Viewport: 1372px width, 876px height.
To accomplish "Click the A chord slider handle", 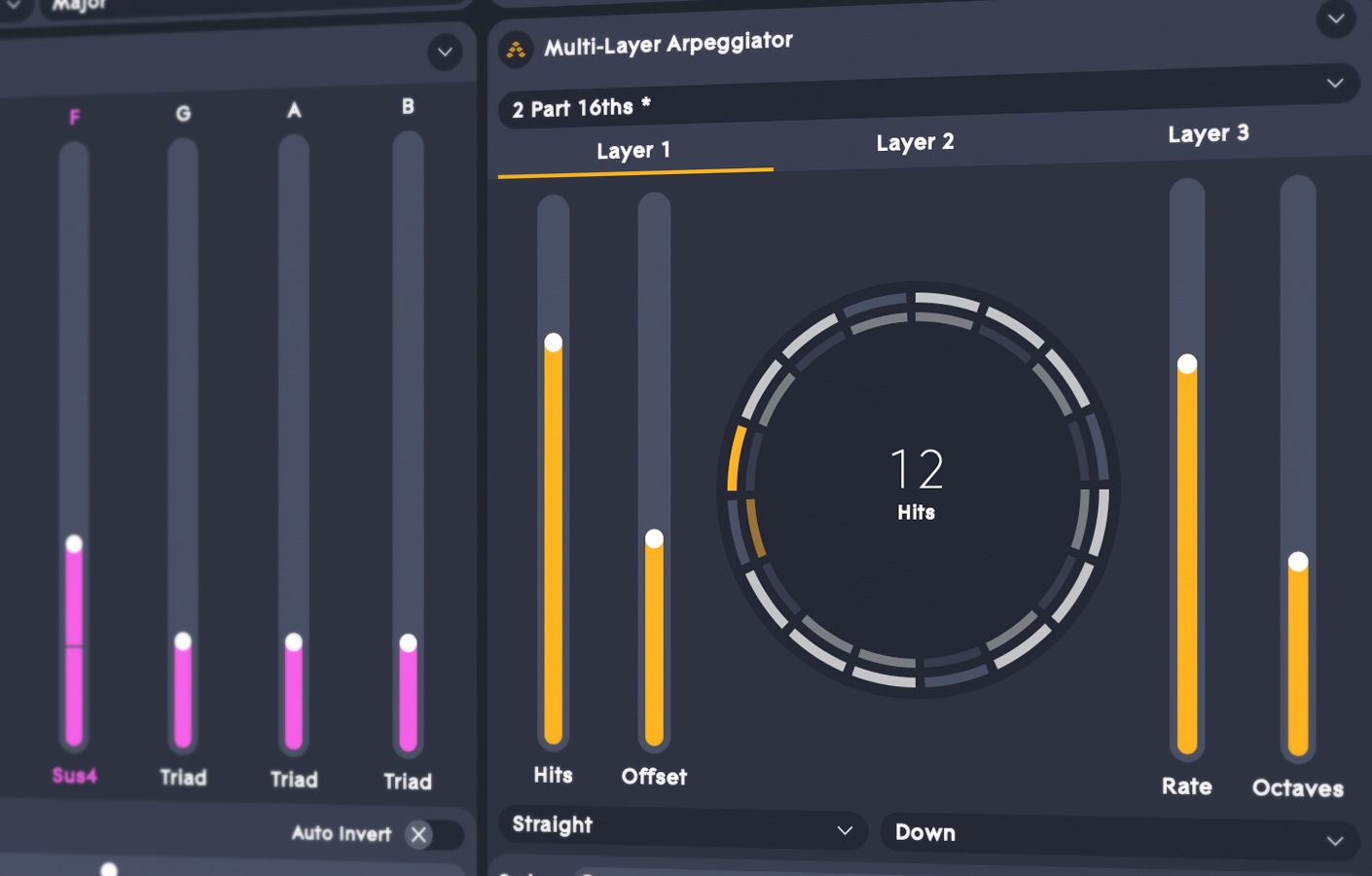I will [294, 642].
